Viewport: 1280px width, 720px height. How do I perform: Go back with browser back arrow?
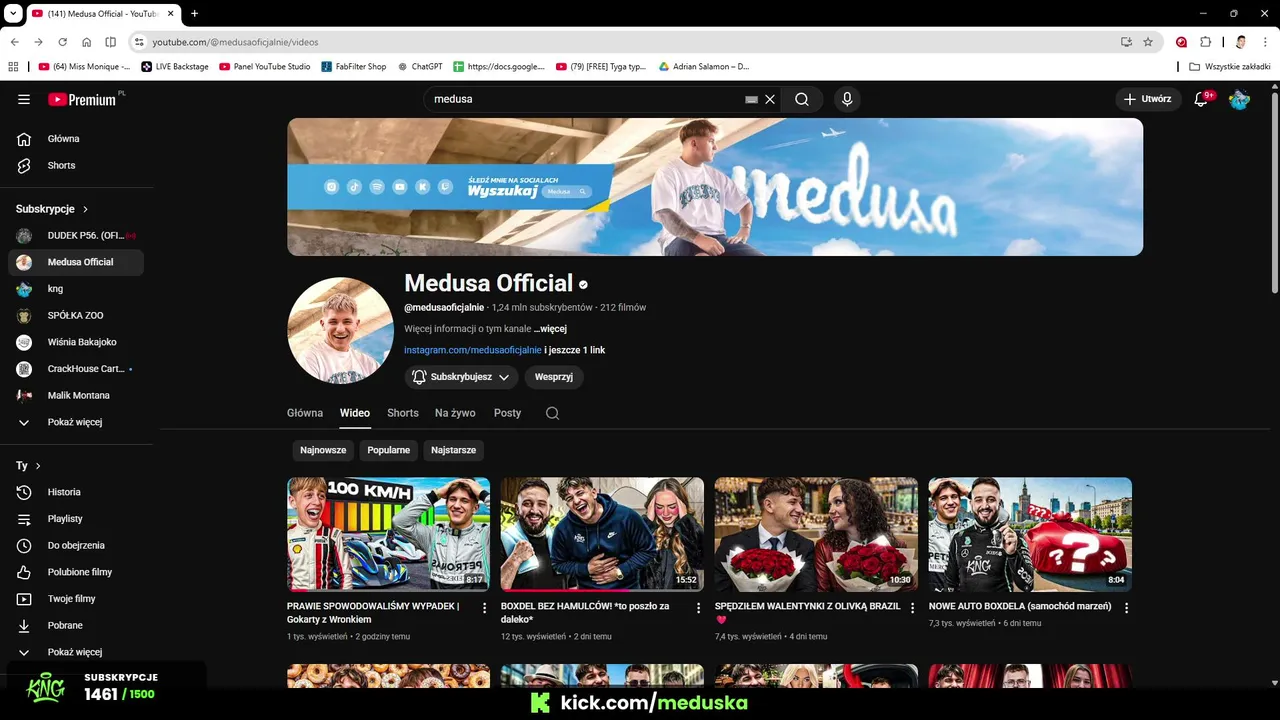pyautogui.click(x=14, y=42)
